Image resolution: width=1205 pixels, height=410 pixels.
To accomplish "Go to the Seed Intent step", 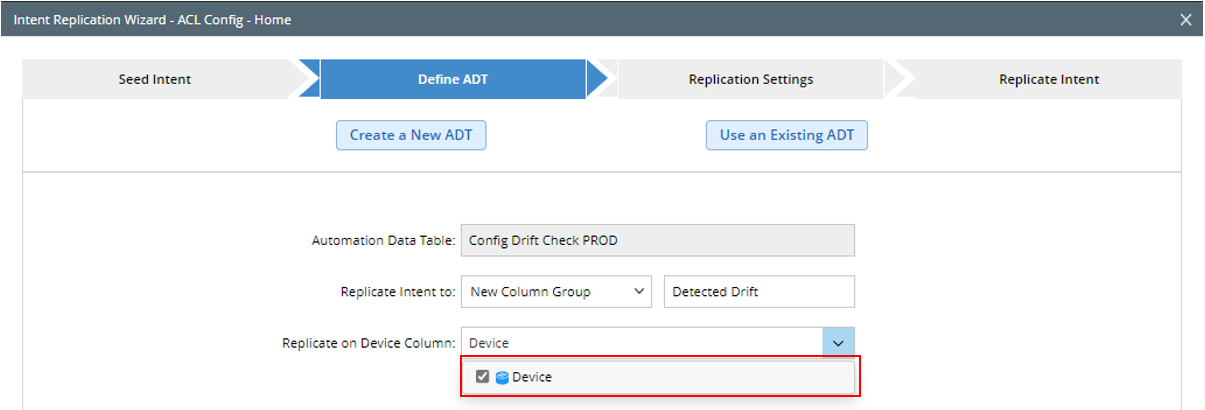I will pyautogui.click(x=155, y=79).
